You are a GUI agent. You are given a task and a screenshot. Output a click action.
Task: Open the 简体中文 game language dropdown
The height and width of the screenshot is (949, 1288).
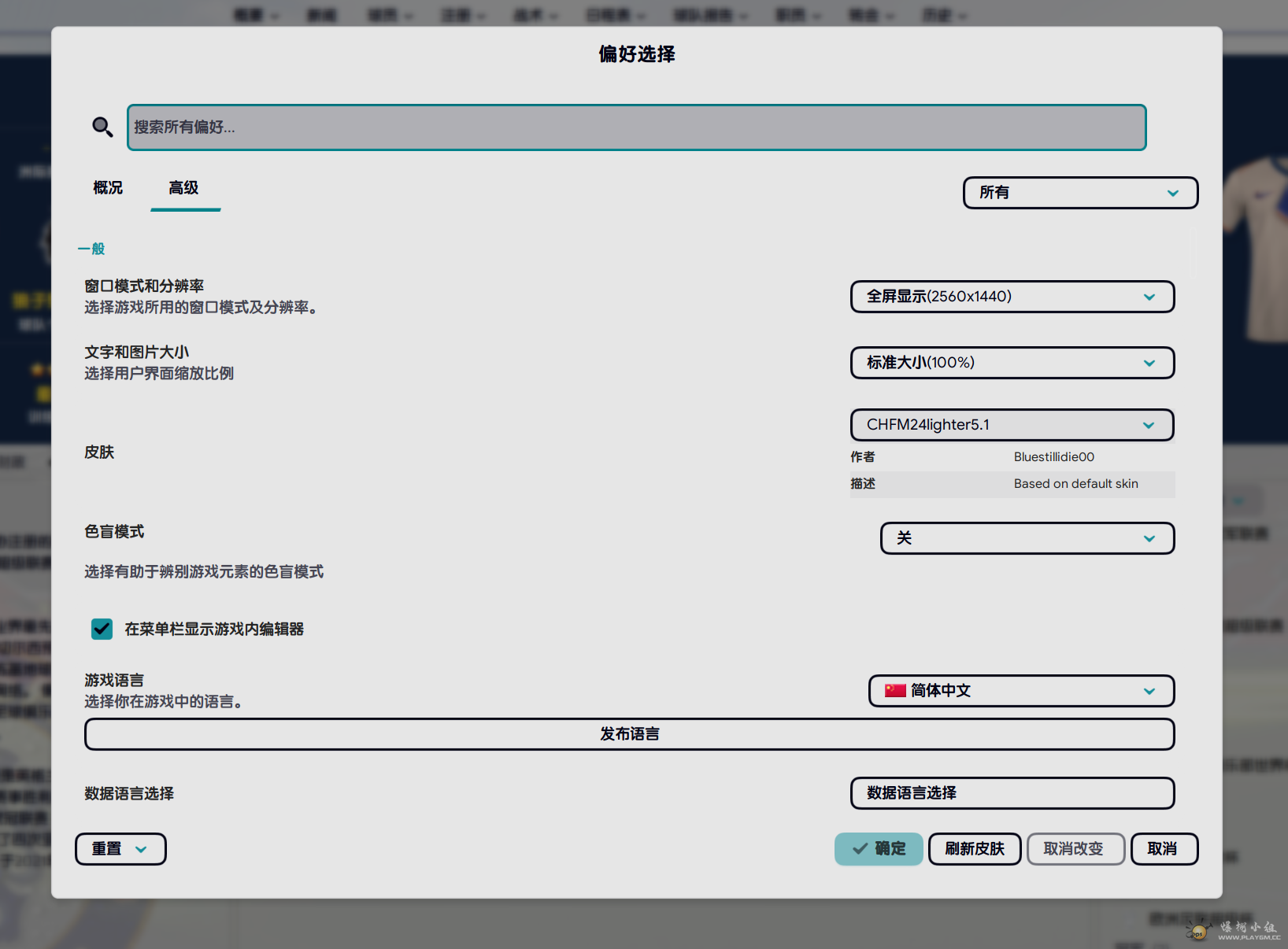click(x=1021, y=691)
